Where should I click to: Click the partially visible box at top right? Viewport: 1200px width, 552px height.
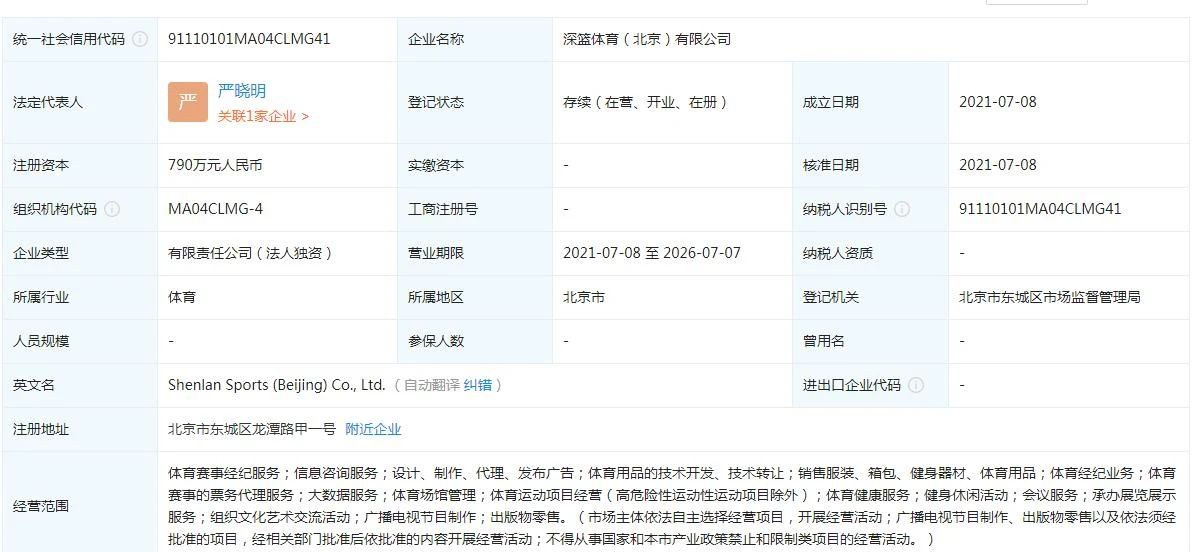click(1036, 2)
